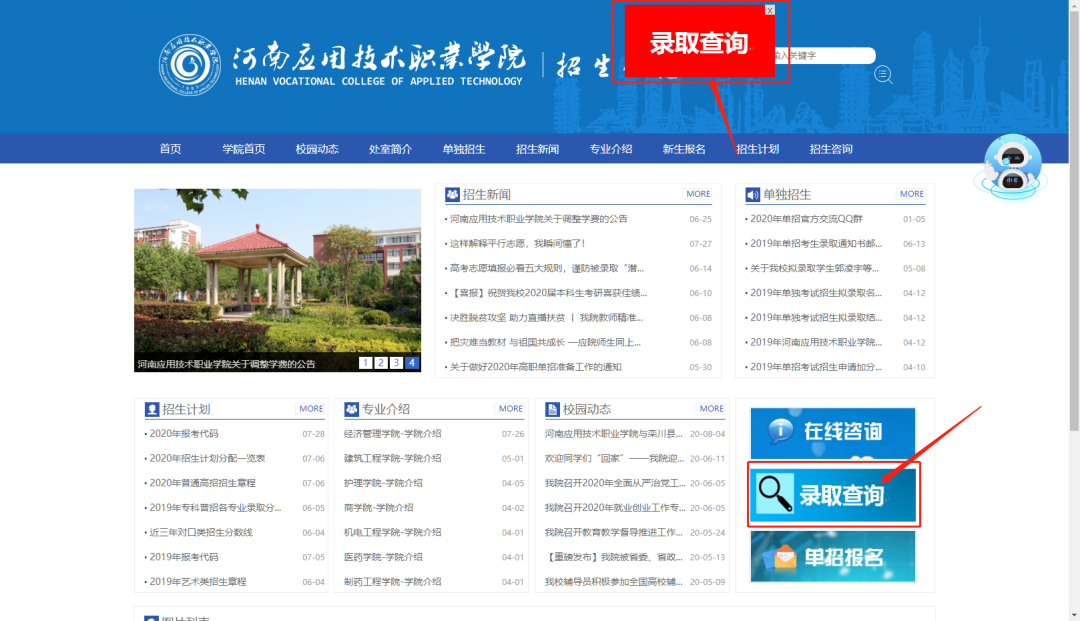Open 2019年单招考试招生申请加分 link
1080x621 pixels.
[816, 367]
